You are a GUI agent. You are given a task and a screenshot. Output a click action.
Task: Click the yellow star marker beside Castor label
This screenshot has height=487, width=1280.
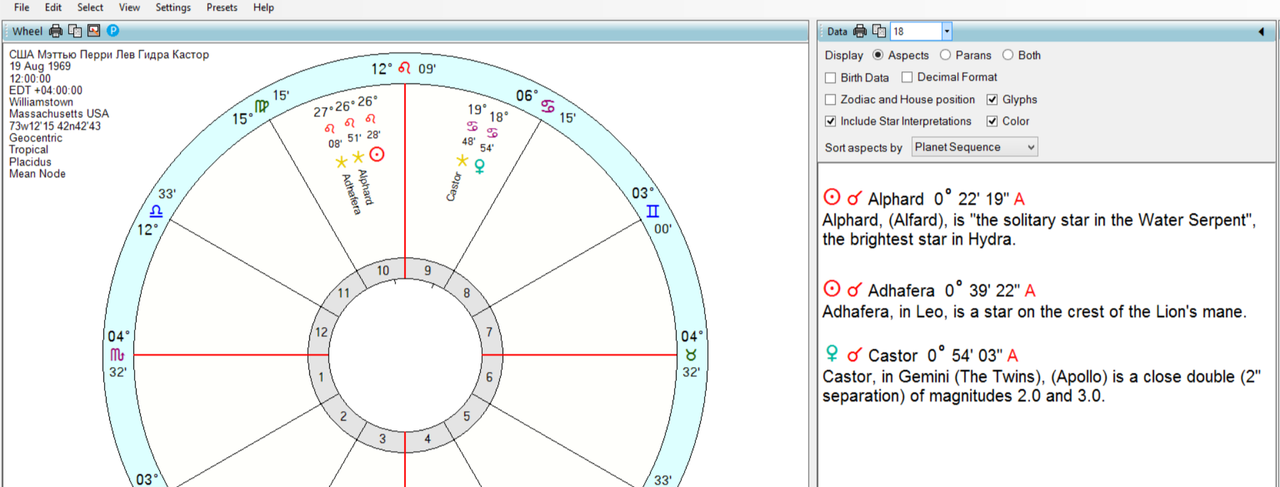[462, 160]
